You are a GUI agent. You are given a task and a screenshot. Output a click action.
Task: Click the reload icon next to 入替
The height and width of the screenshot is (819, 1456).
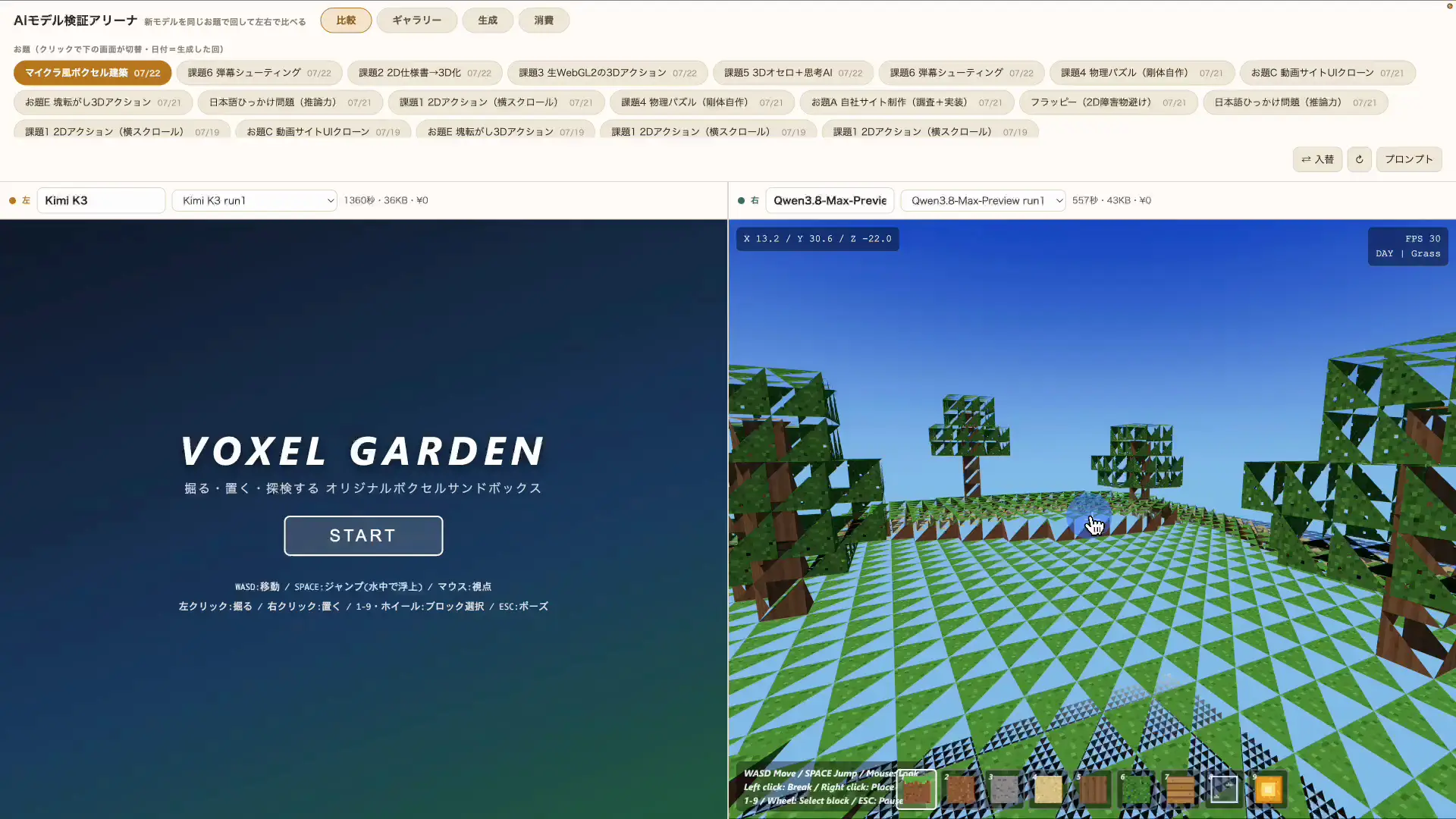[1359, 159]
